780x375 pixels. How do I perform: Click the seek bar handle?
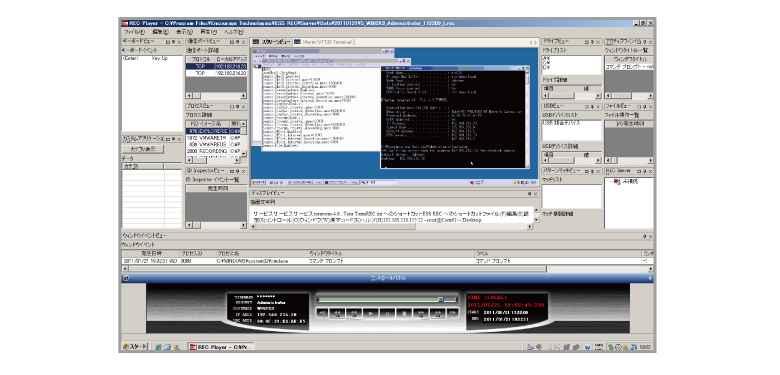440,299
